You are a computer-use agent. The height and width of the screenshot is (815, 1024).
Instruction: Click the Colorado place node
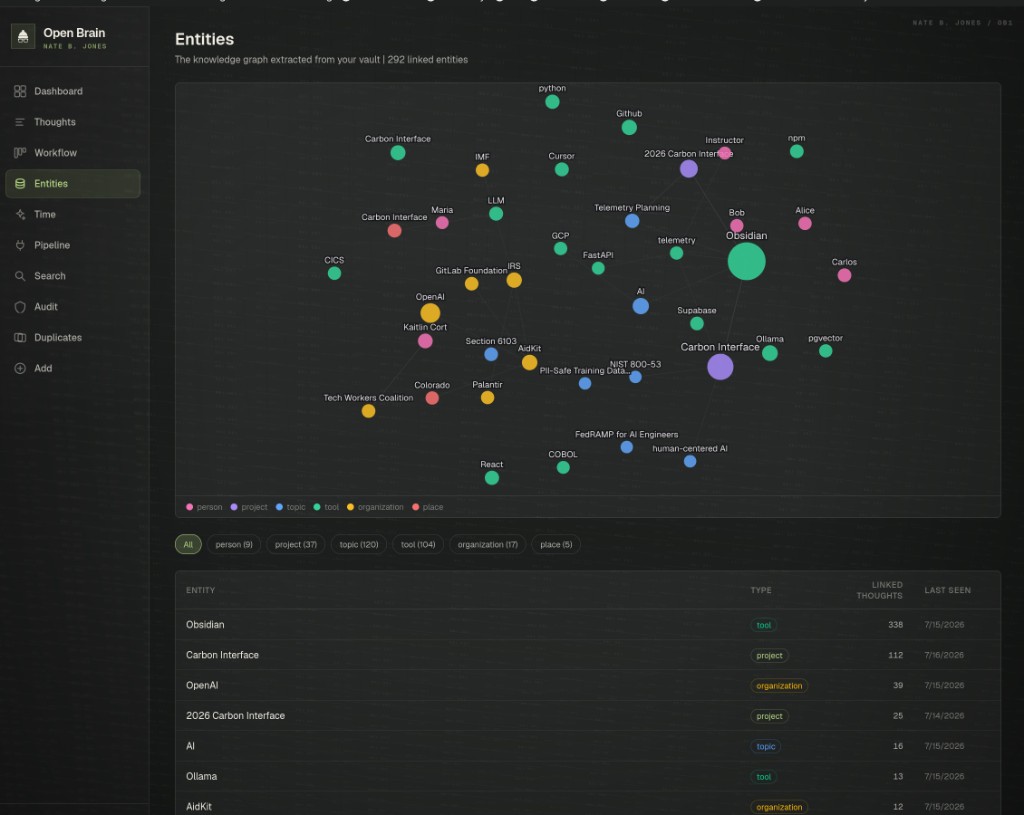pyautogui.click(x=432, y=398)
